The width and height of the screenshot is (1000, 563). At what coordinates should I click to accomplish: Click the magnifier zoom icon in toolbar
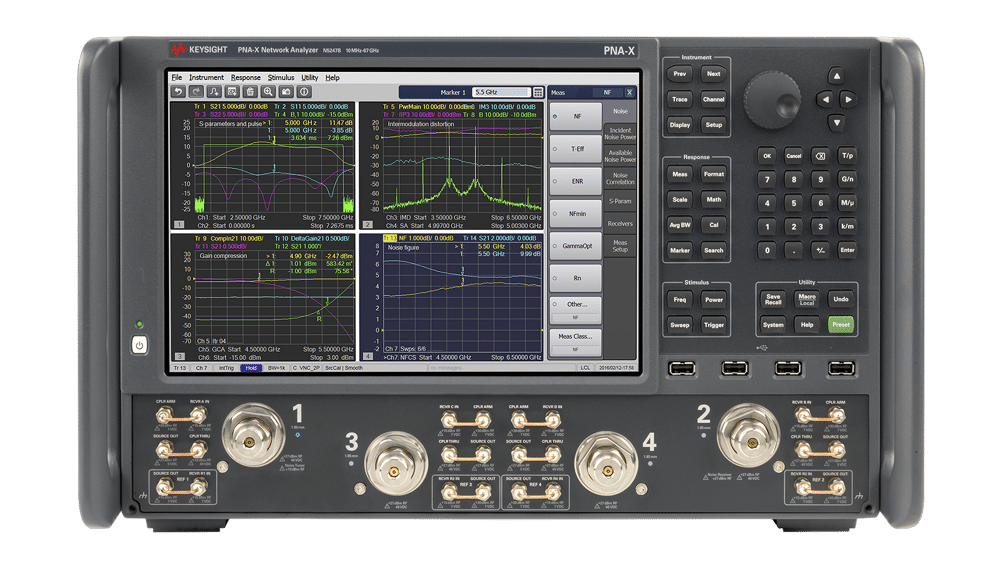click(x=268, y=92)
